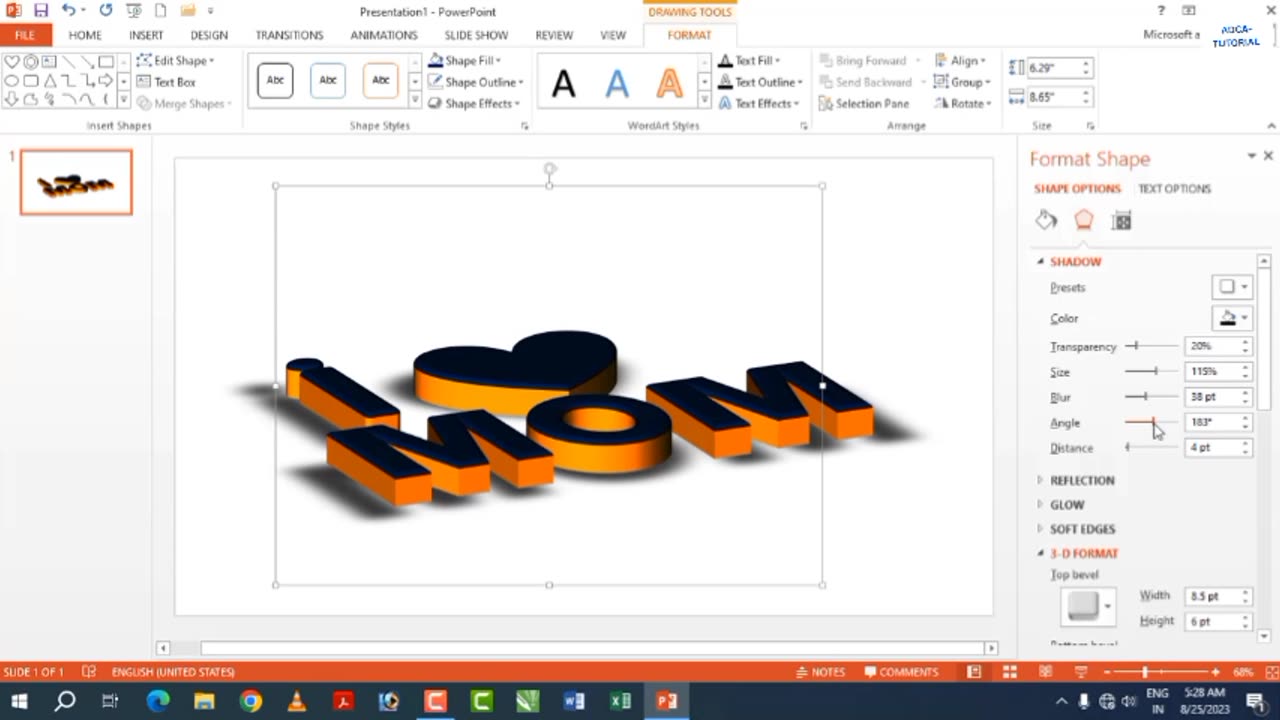Toggle the COMMENTS pane in status bar
Screen dimensions: 1280x720
[x=901, y=672]
